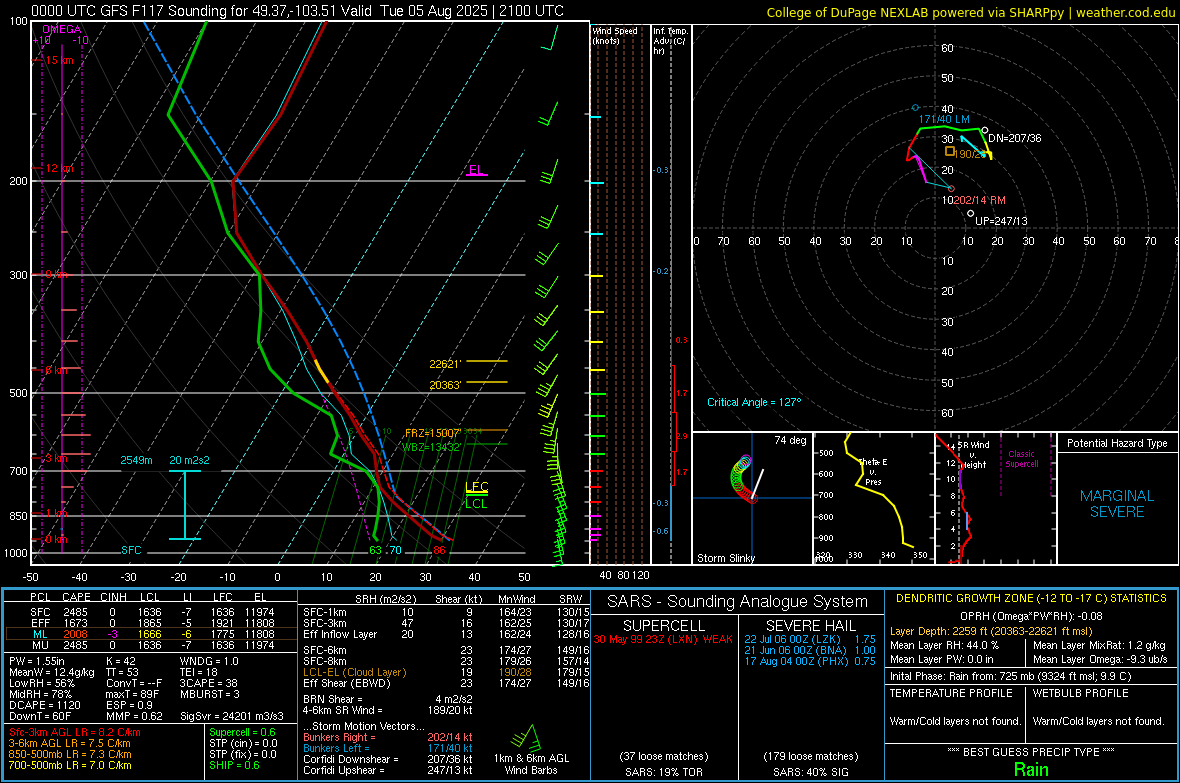Screen dimensions: 1180x783
Task: Click the WBZ=13432' wet-bulb zero label
Action: 431,447
